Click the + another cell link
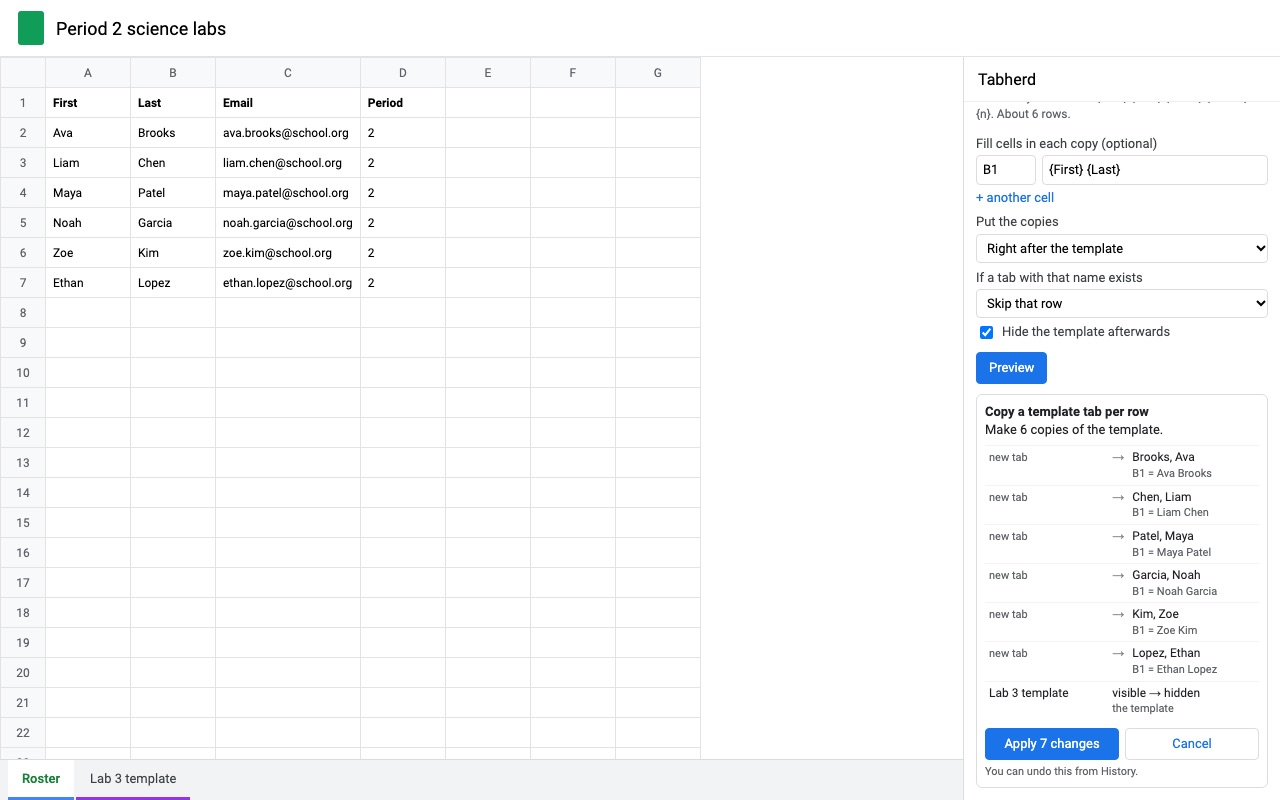This screenshot has height=800, width=1280. coord(1015,197)
